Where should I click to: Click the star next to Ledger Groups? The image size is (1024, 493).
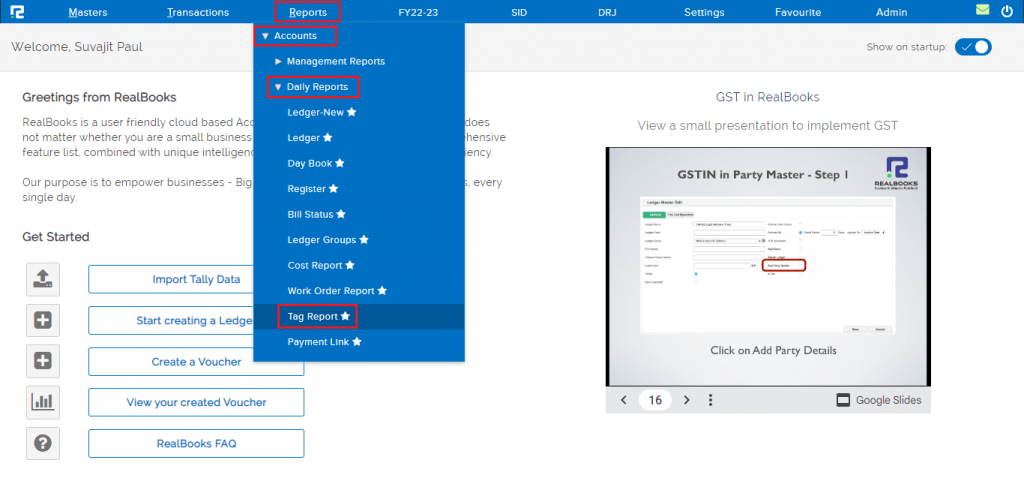[x=364, y=240]
